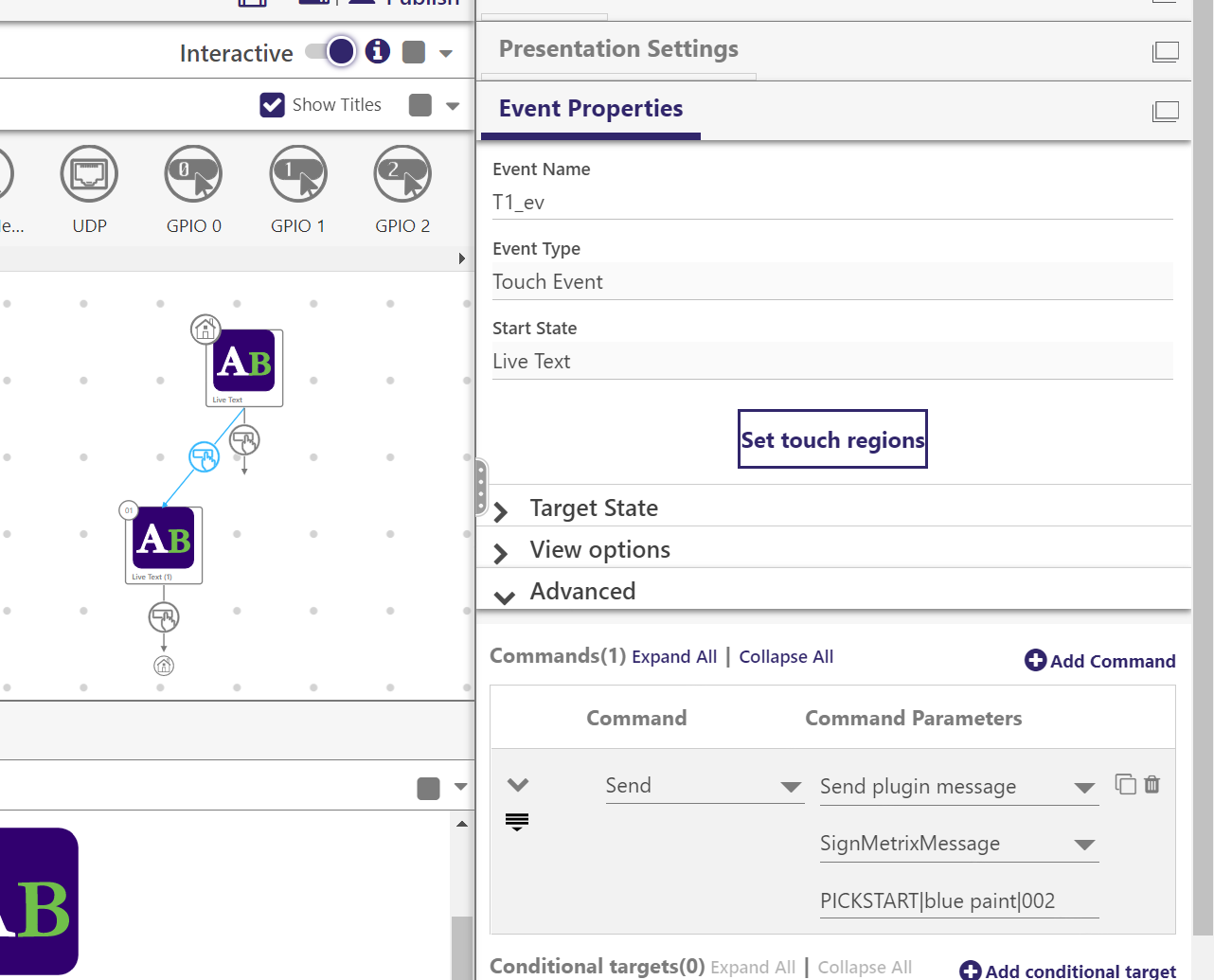Click the Add Command link
1214x980 pixels.
1100,661
